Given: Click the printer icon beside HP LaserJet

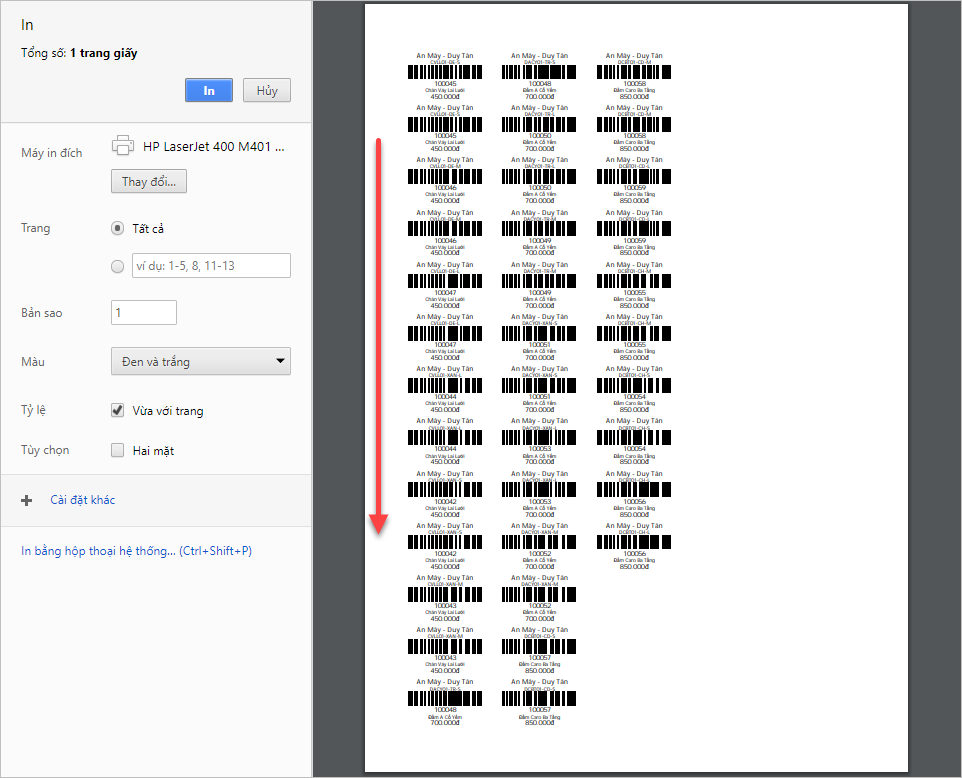Looking at the screenshot, I should [123, 145].
